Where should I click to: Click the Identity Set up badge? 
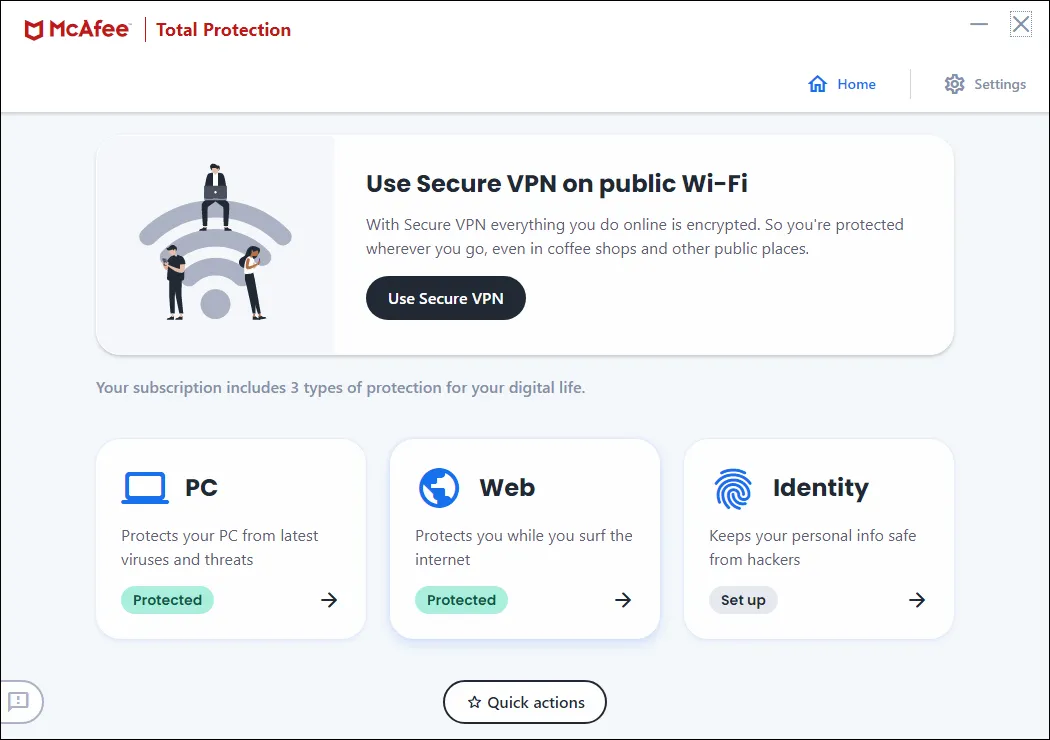pyautogui.click(x=743, y=600)
